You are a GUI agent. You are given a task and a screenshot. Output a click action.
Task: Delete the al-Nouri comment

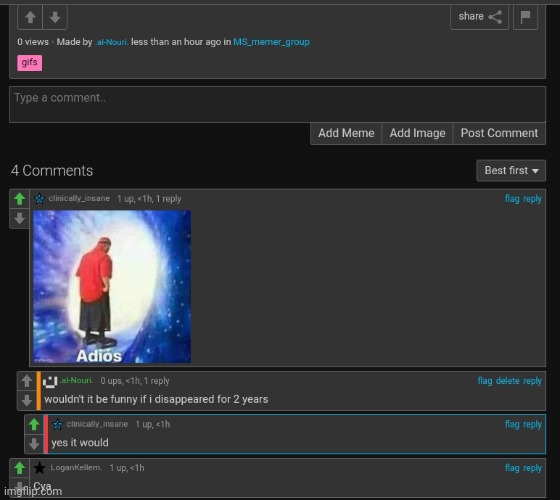(x=508, y=381)
